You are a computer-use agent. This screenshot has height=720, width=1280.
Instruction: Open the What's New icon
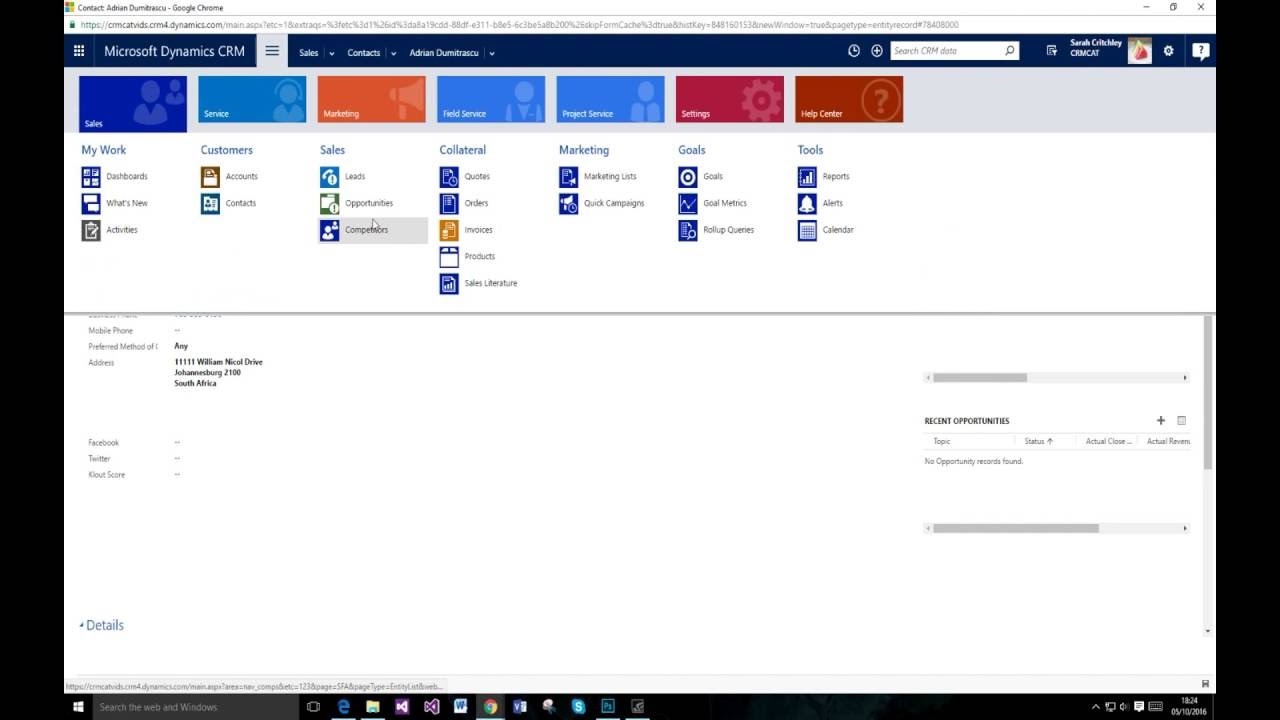(x=91, y=204)
